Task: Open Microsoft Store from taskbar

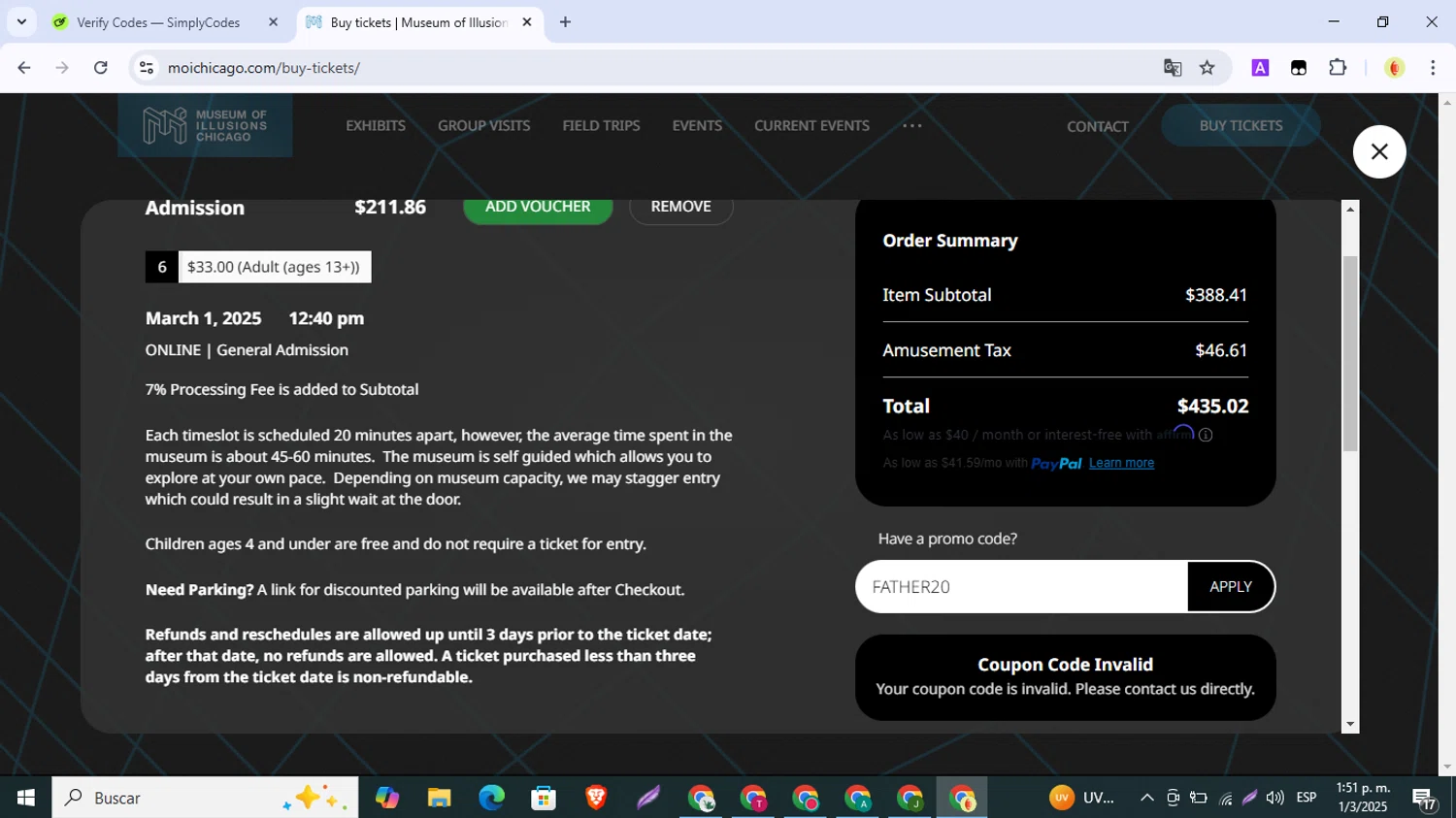Action: click(544, 798)
